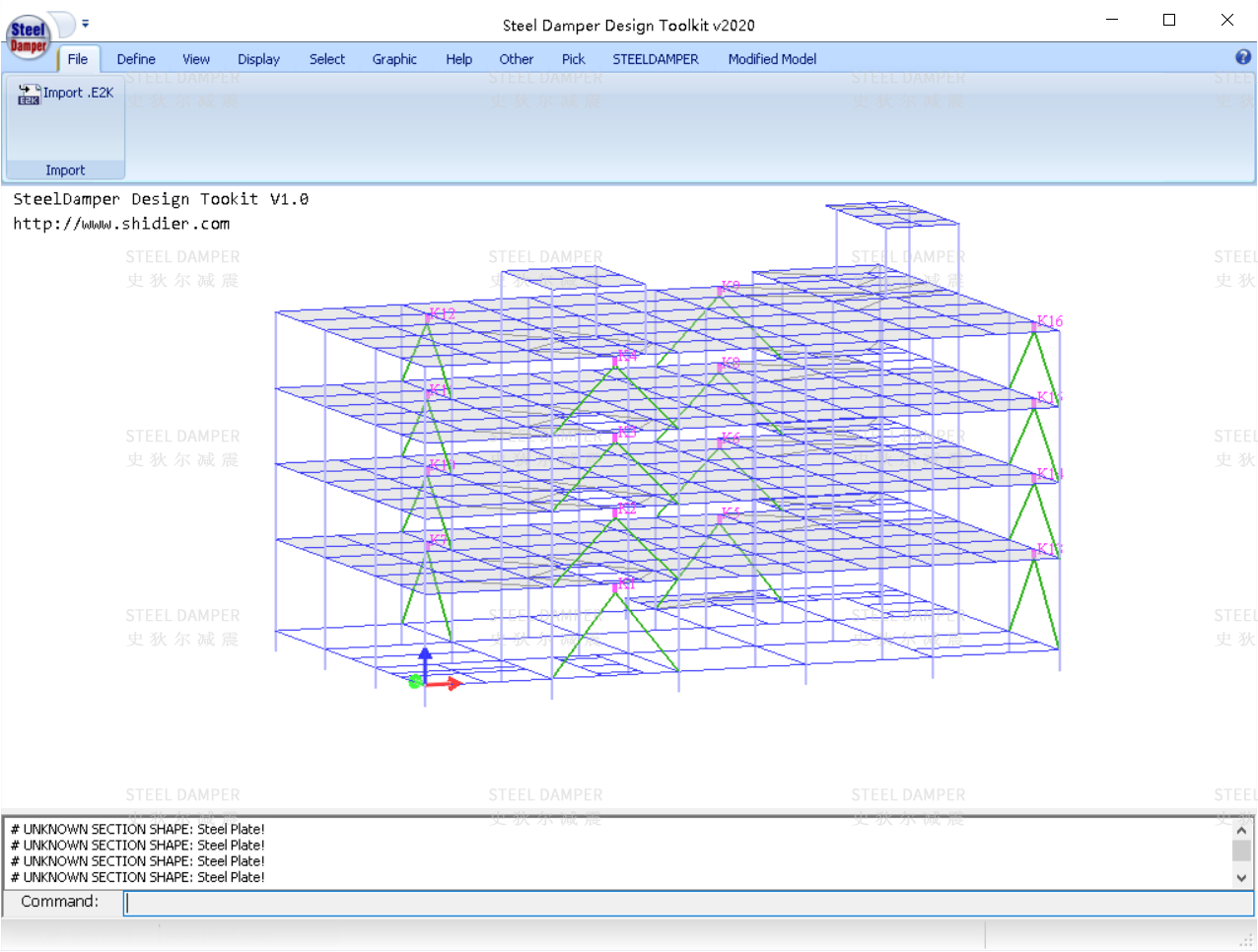Open the Other ribbon tab
Viewport: 1258px width, 952px height.
point(517,59)
